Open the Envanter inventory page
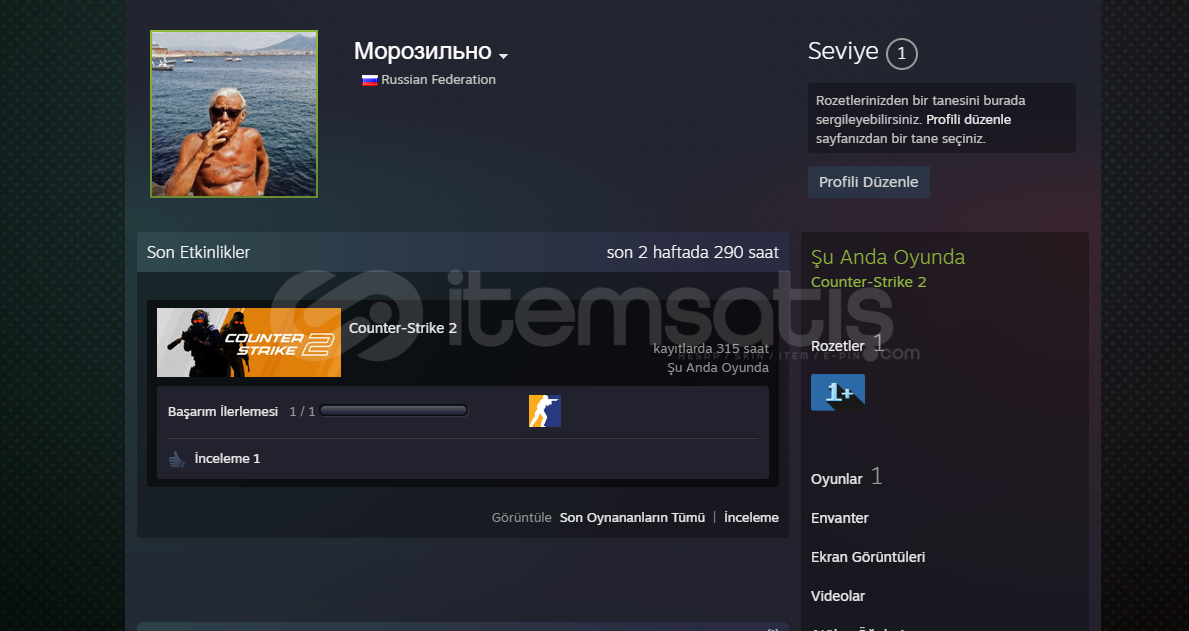 pos(839,518)
